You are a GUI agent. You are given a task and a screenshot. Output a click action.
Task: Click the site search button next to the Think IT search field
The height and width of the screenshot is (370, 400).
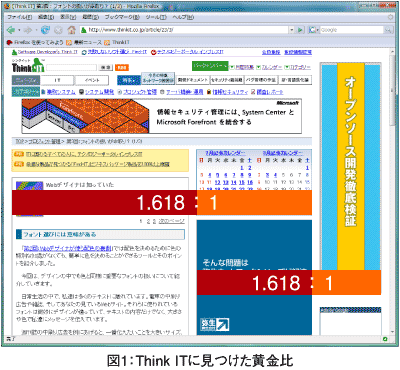tap(106, 67)
